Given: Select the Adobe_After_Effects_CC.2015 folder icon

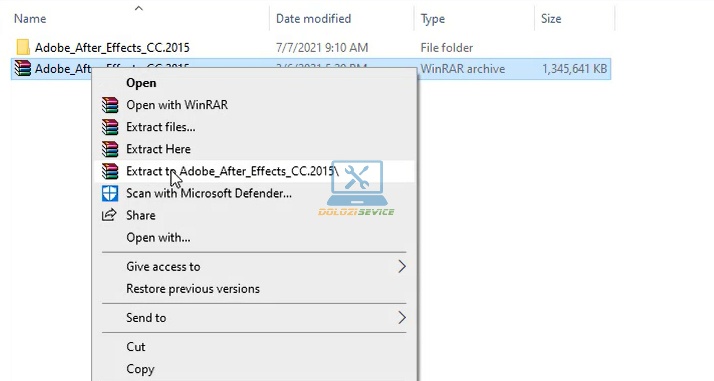Looking at the screenshot, I should point(23,47).
